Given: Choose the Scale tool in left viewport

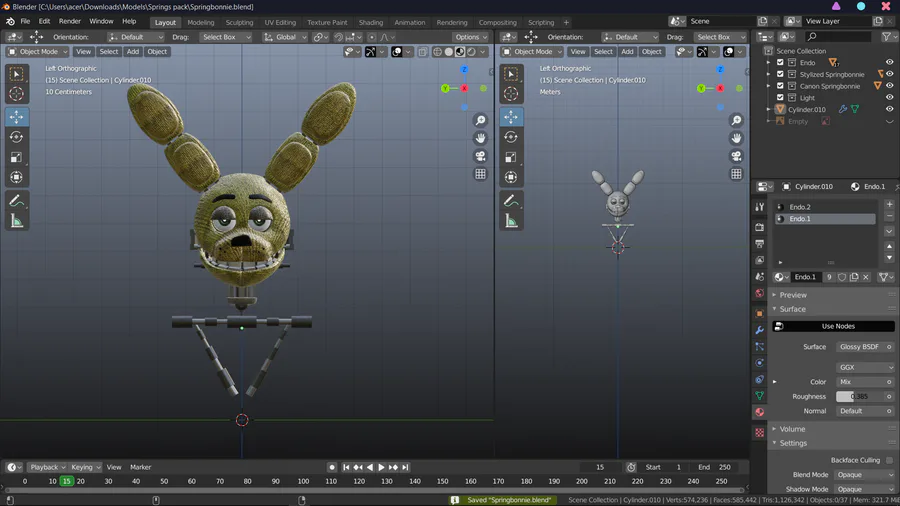Looking at the screenshot, I should pyautogui.click(x=16, y=157).
